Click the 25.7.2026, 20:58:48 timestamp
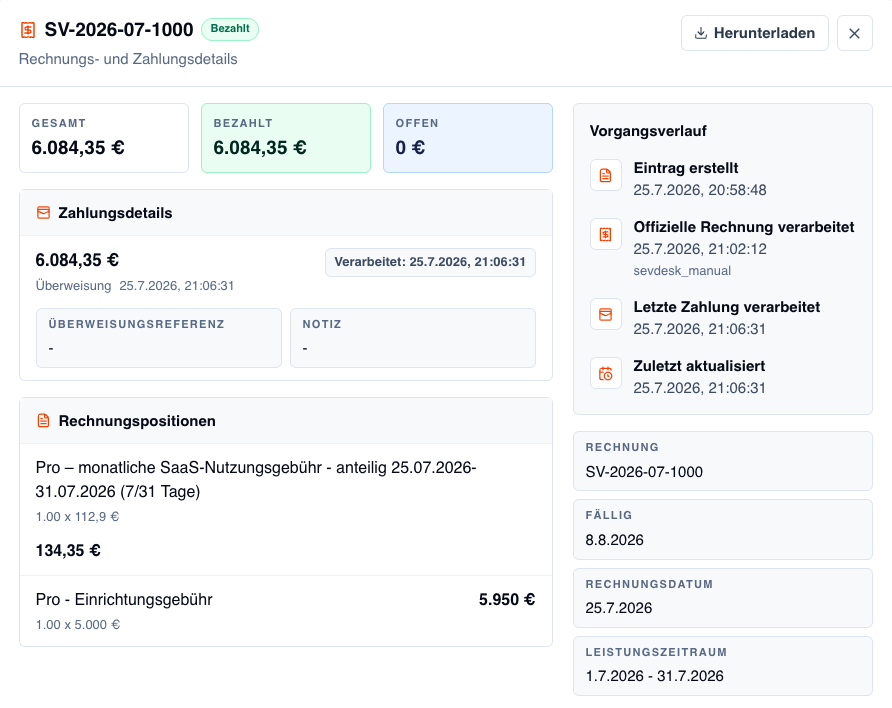Viewport: 892px width, 708px height. pos(700,190)
